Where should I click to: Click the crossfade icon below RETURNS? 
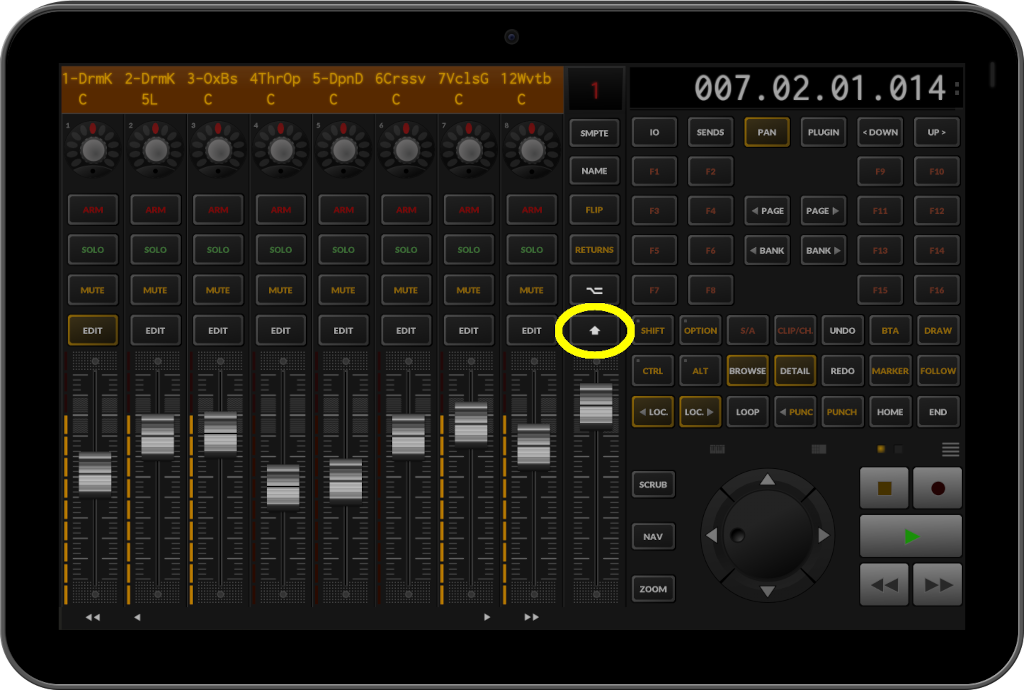594,290
